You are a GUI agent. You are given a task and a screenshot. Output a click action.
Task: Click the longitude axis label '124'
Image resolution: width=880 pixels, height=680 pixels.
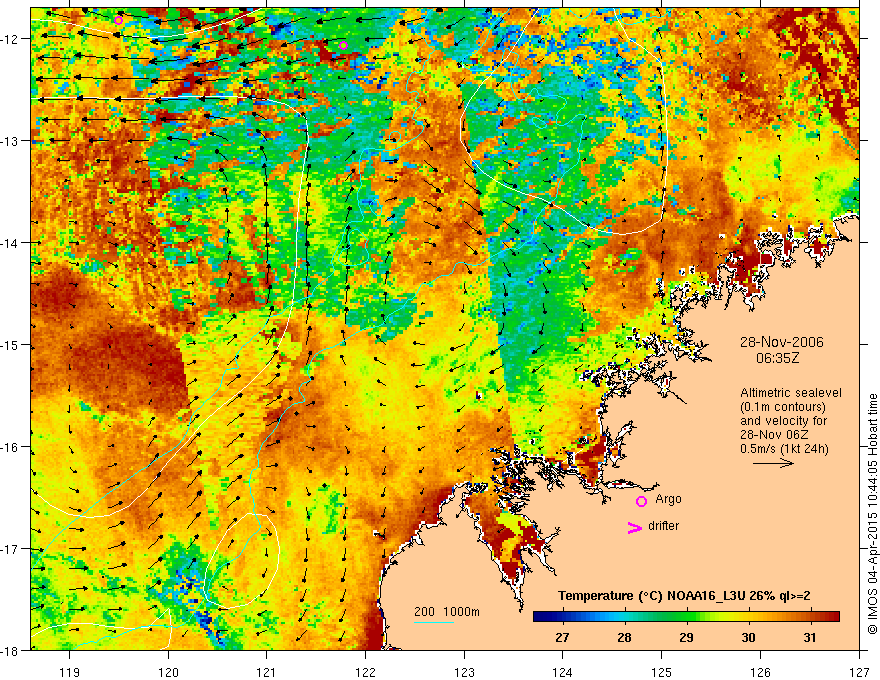pos(563,672)
